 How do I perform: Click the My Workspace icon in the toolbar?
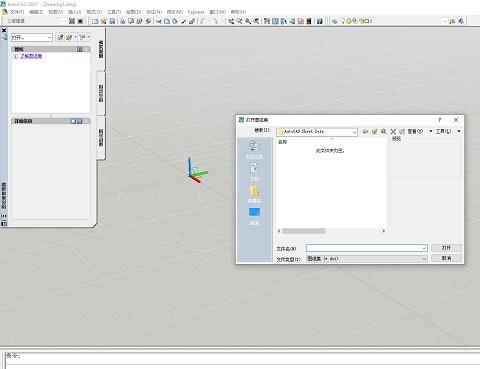(80, 21)
